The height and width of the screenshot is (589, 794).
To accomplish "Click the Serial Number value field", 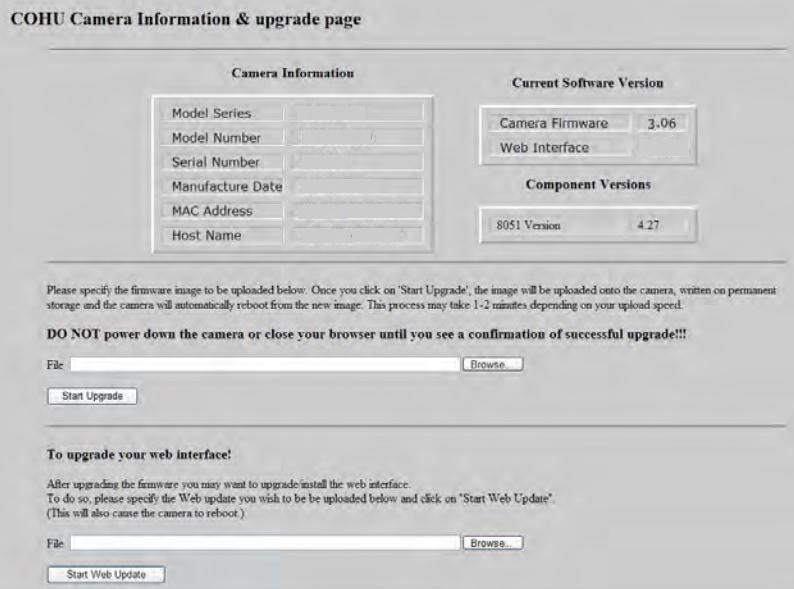I will [356, 162].
